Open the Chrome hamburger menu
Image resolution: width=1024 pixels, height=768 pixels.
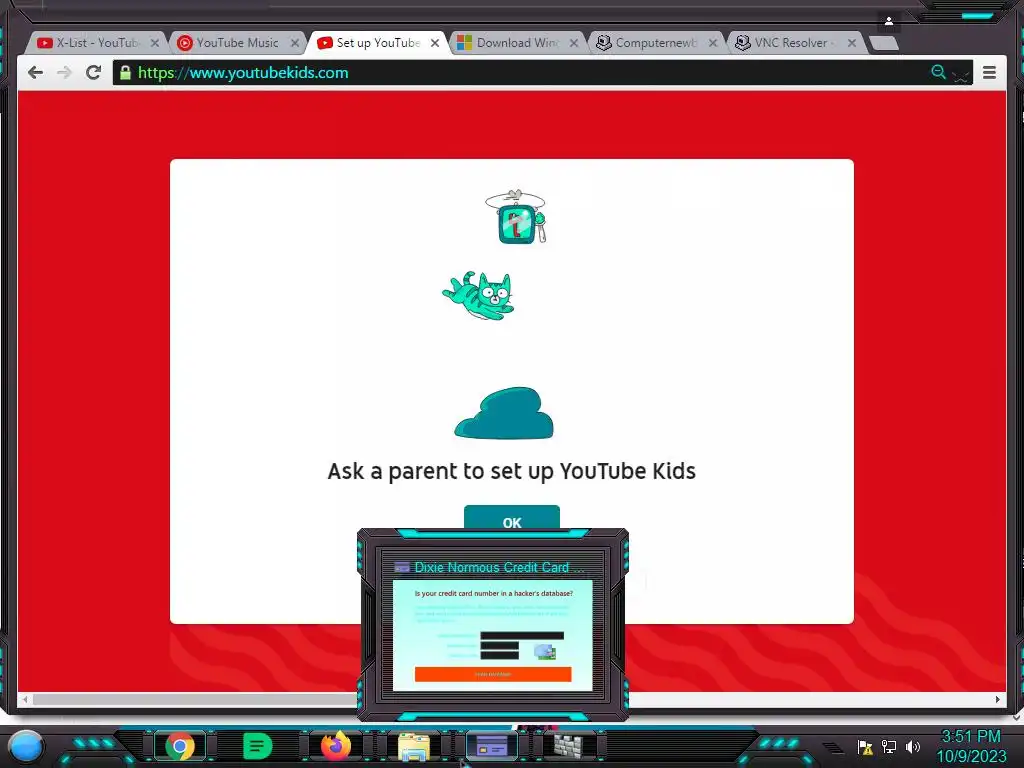989,72
